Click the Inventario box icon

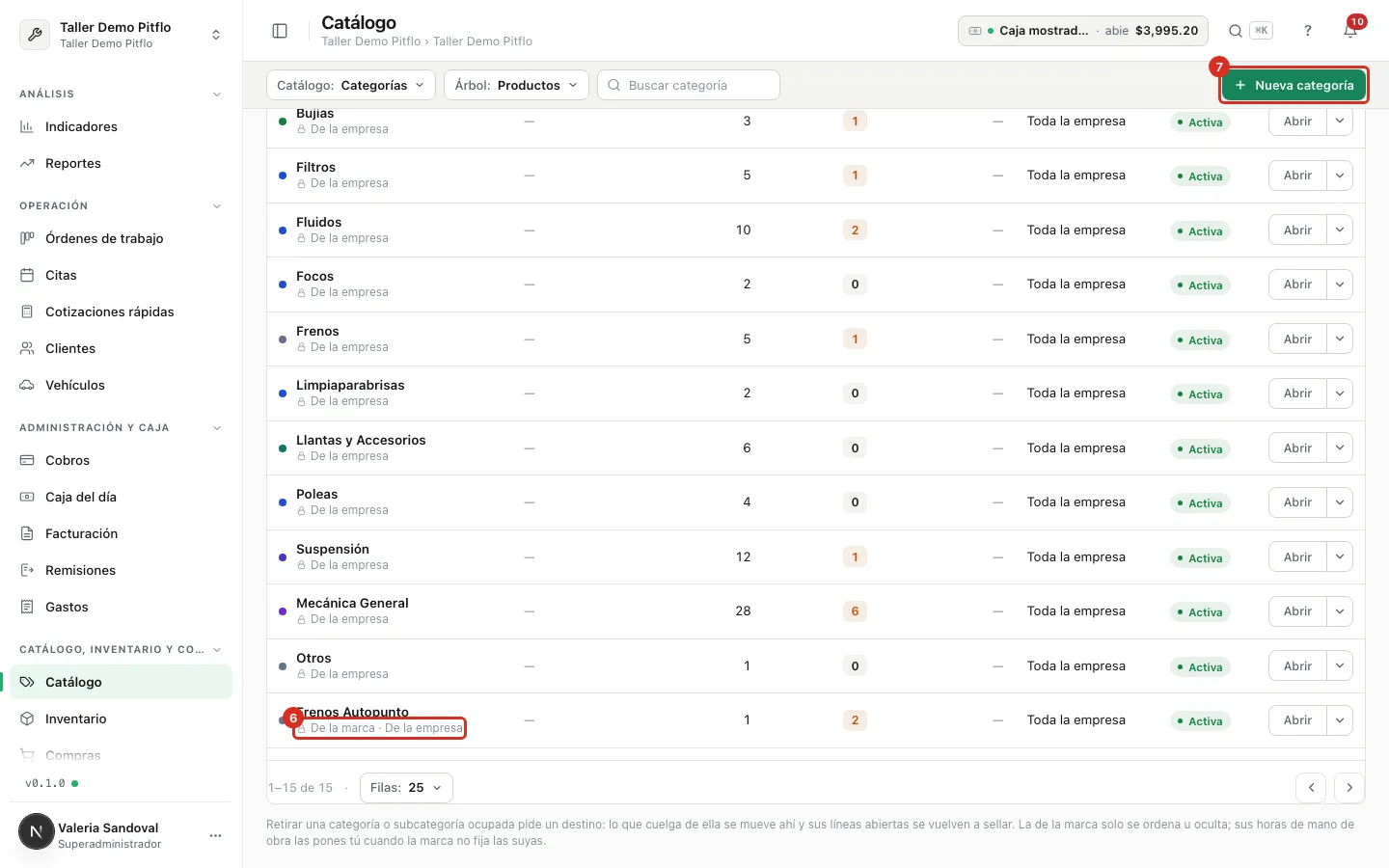[27, 719]
